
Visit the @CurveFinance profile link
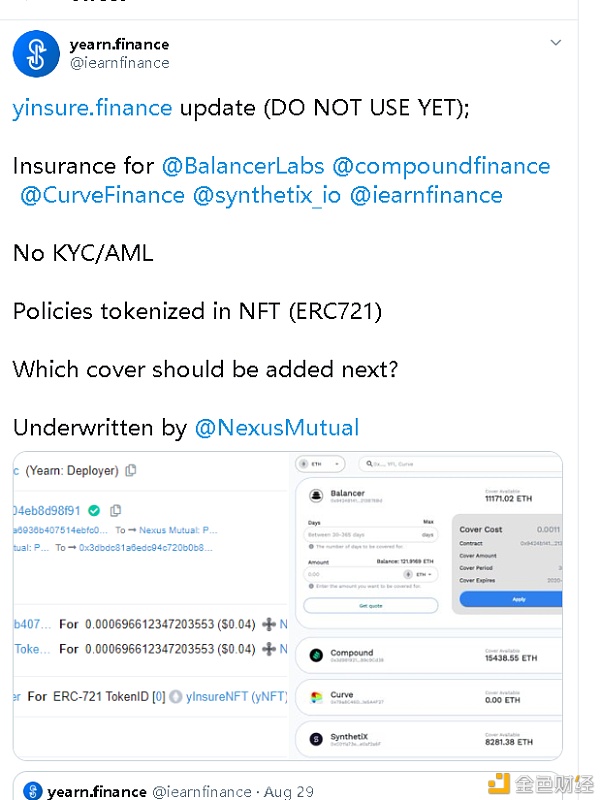coord(103,195)
